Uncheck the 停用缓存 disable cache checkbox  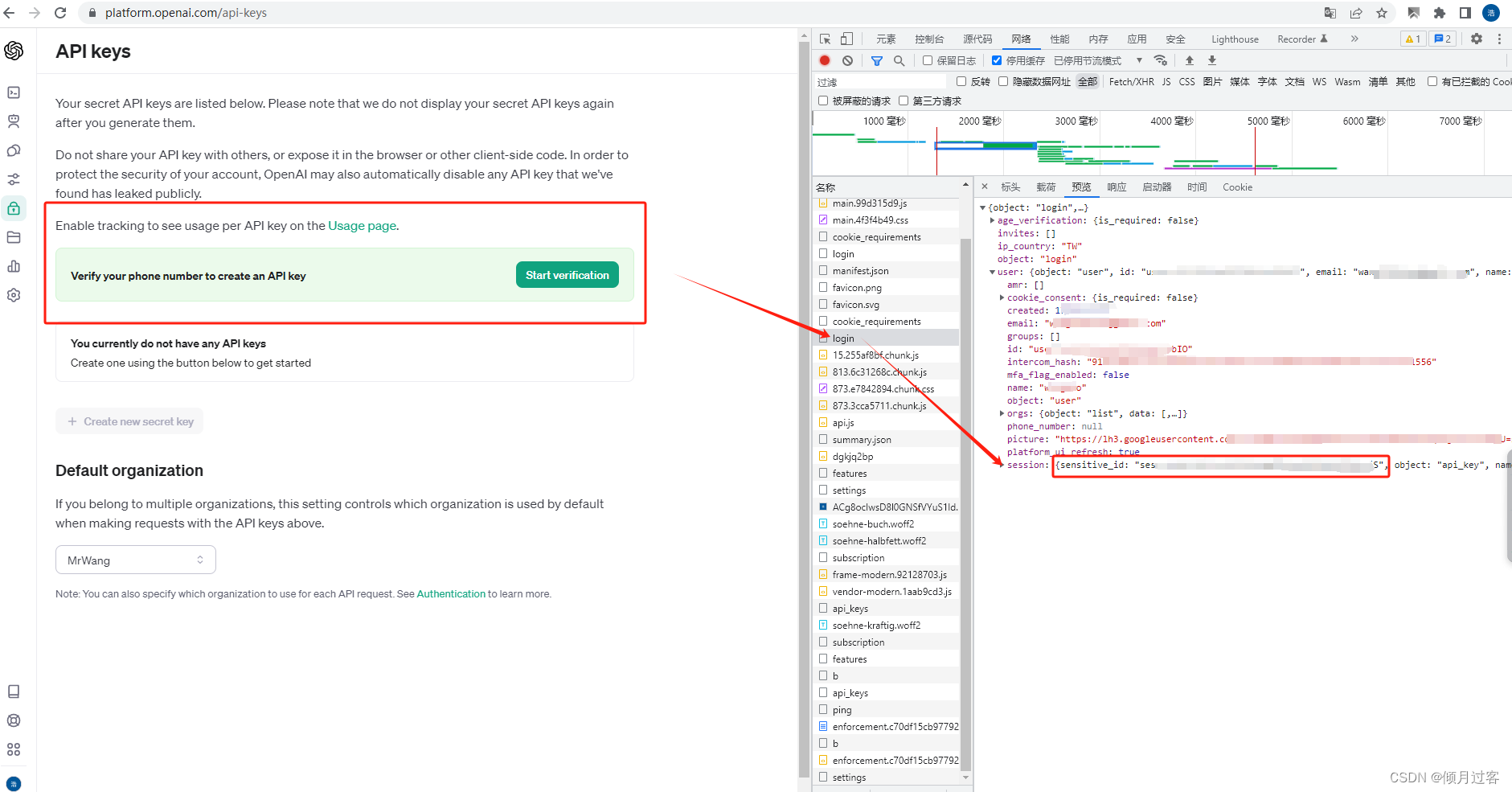(997, 60)
